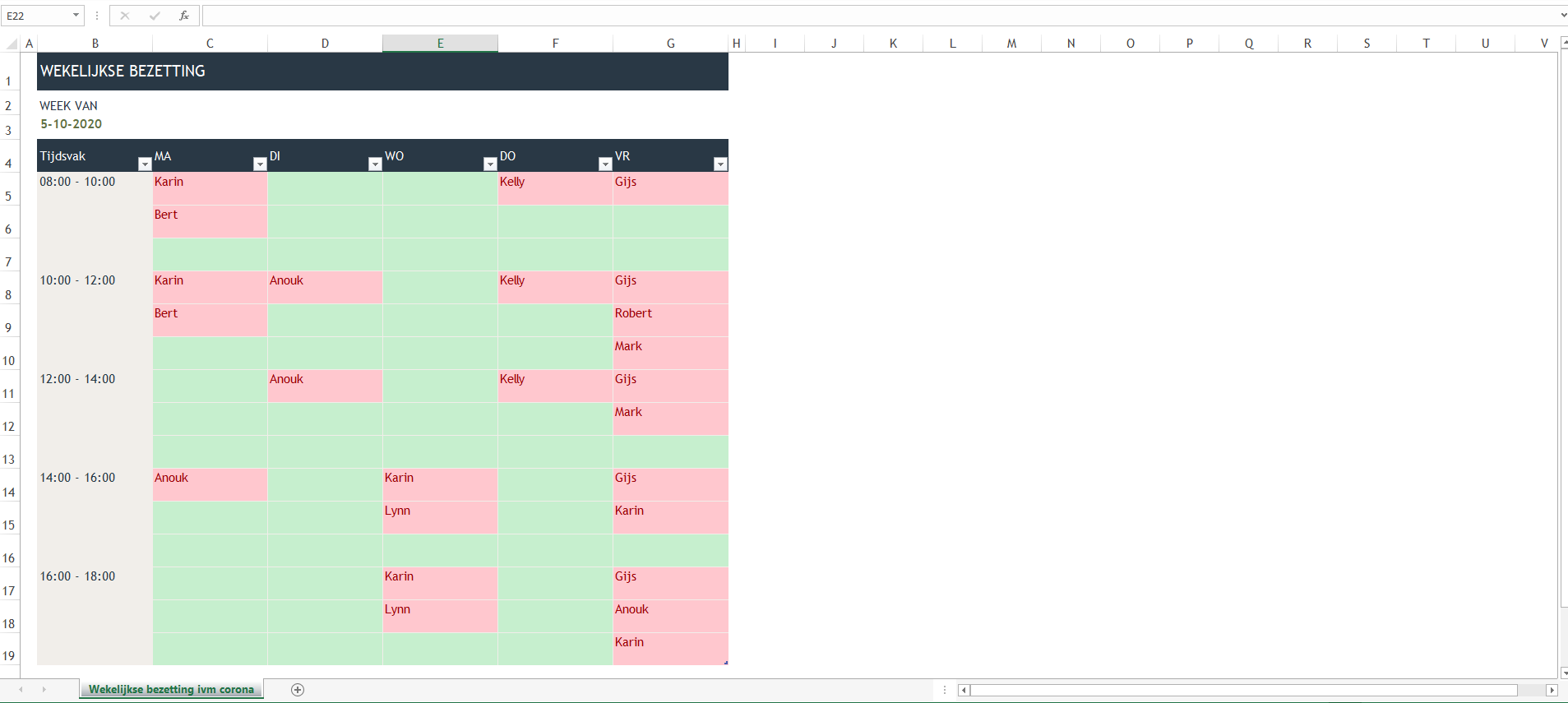Click horizontal scrollbar left arrow
This screenshot has height=703, width=1568.
pyautogui.click(x=963, y=690)
